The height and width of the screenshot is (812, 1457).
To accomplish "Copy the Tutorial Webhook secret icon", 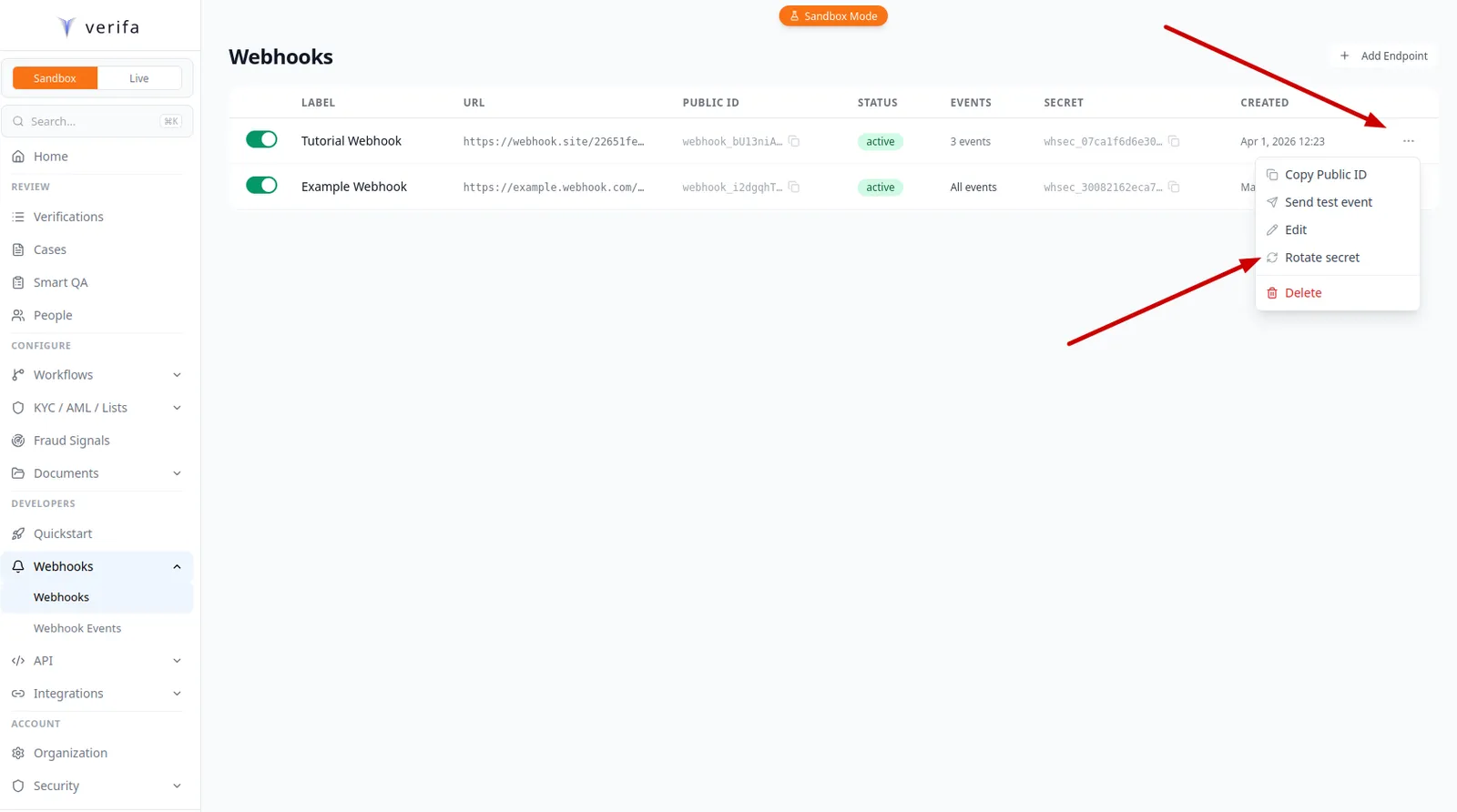I will [x=1174, y=141].
